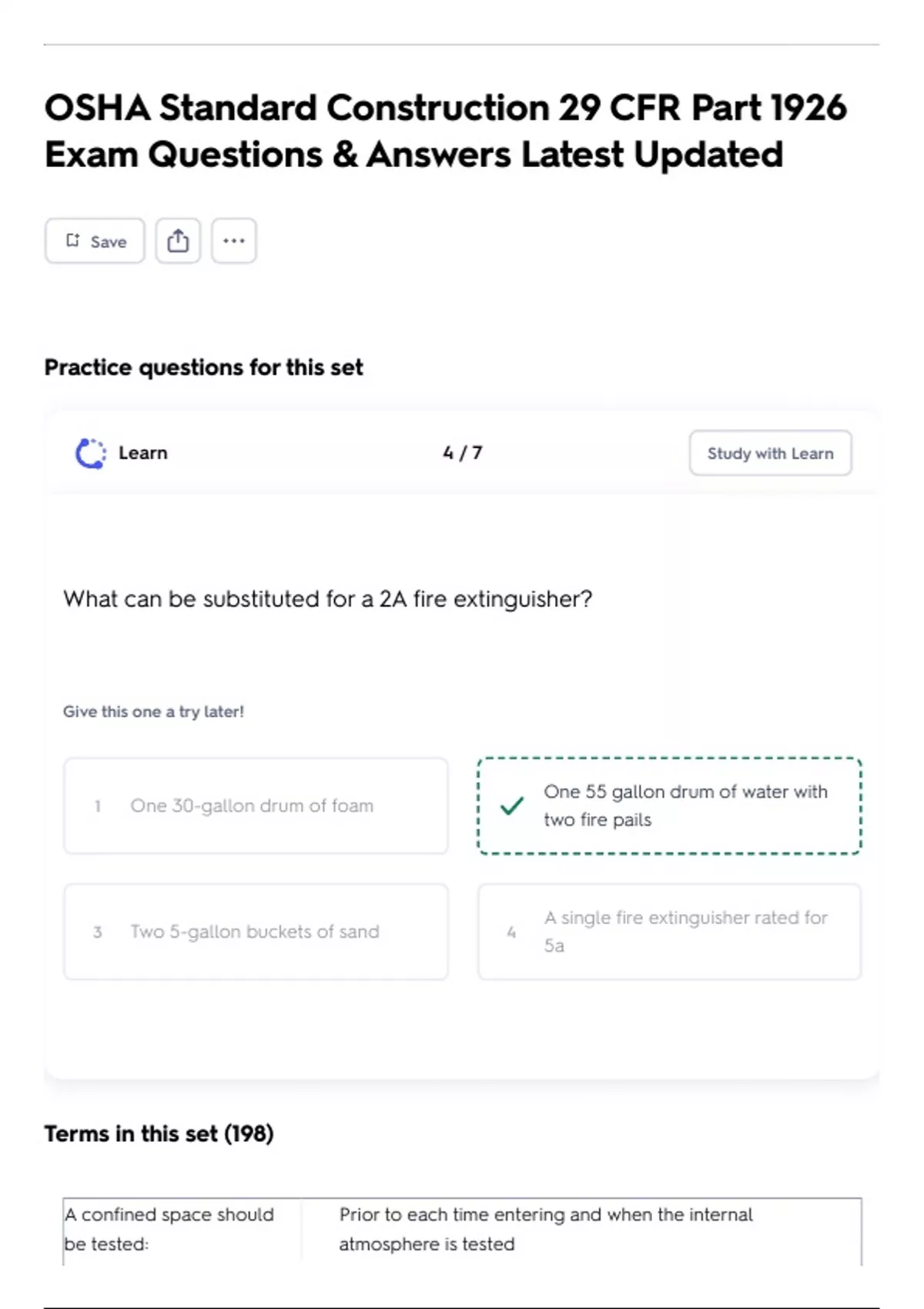This screenshot has width=924, height=1309.
Task: Click the save bookmark icon inside Save
Action: click(73, 241)
